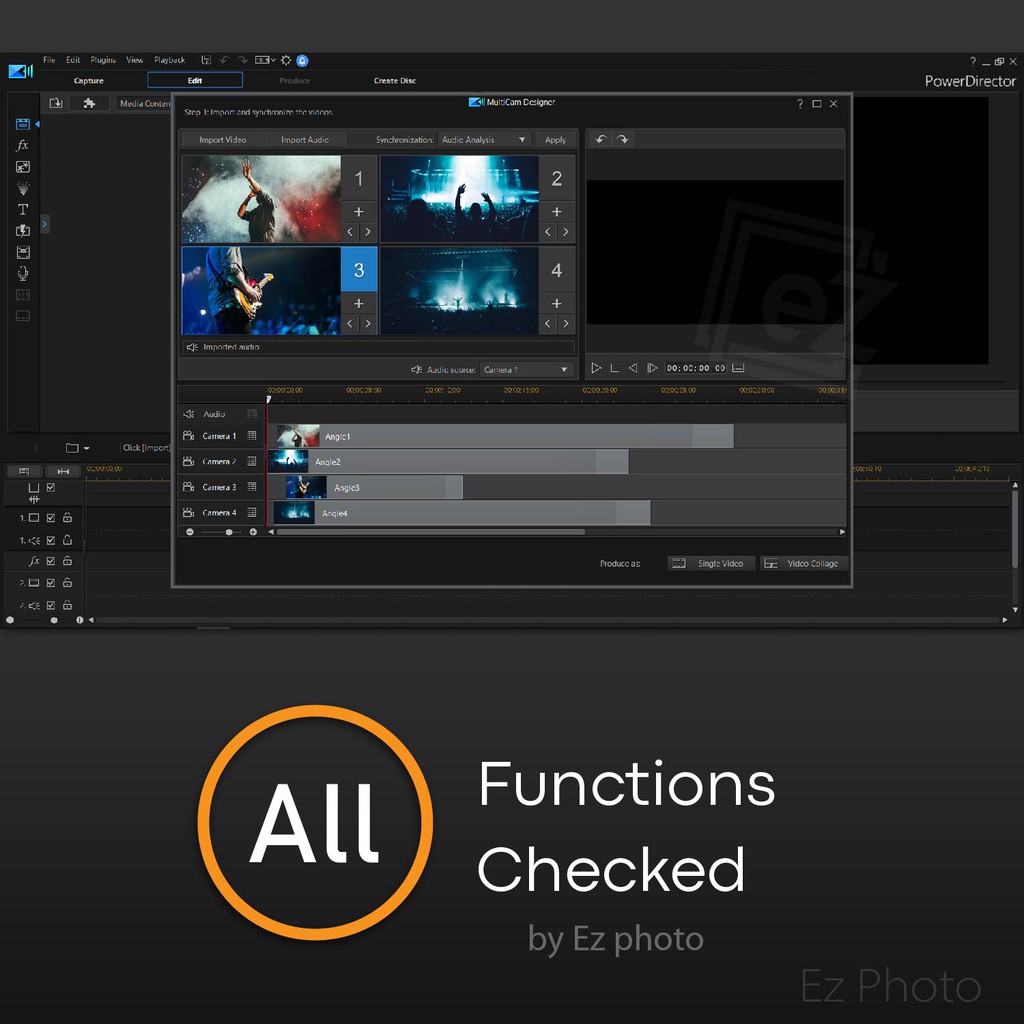The width and height of the screenshot is (1024, 1024).
Task: Toggle the fx track enable checkbox
Action: (x=51, y=561)
